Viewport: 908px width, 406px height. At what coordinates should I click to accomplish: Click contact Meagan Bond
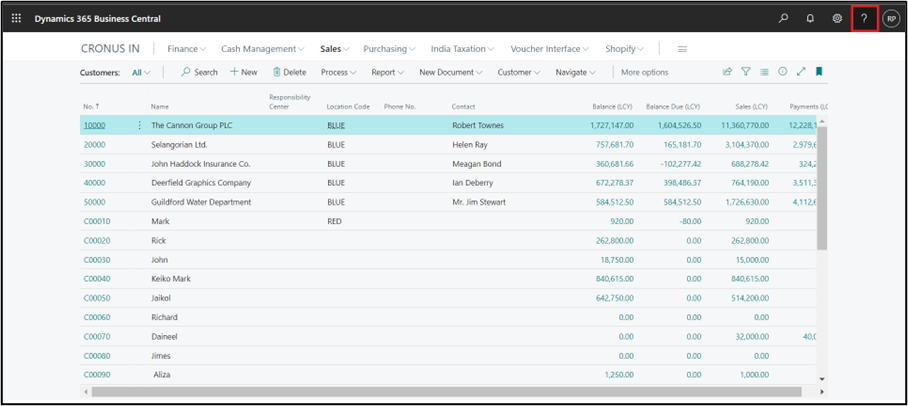pyautogui.click(x=477, y=164)
